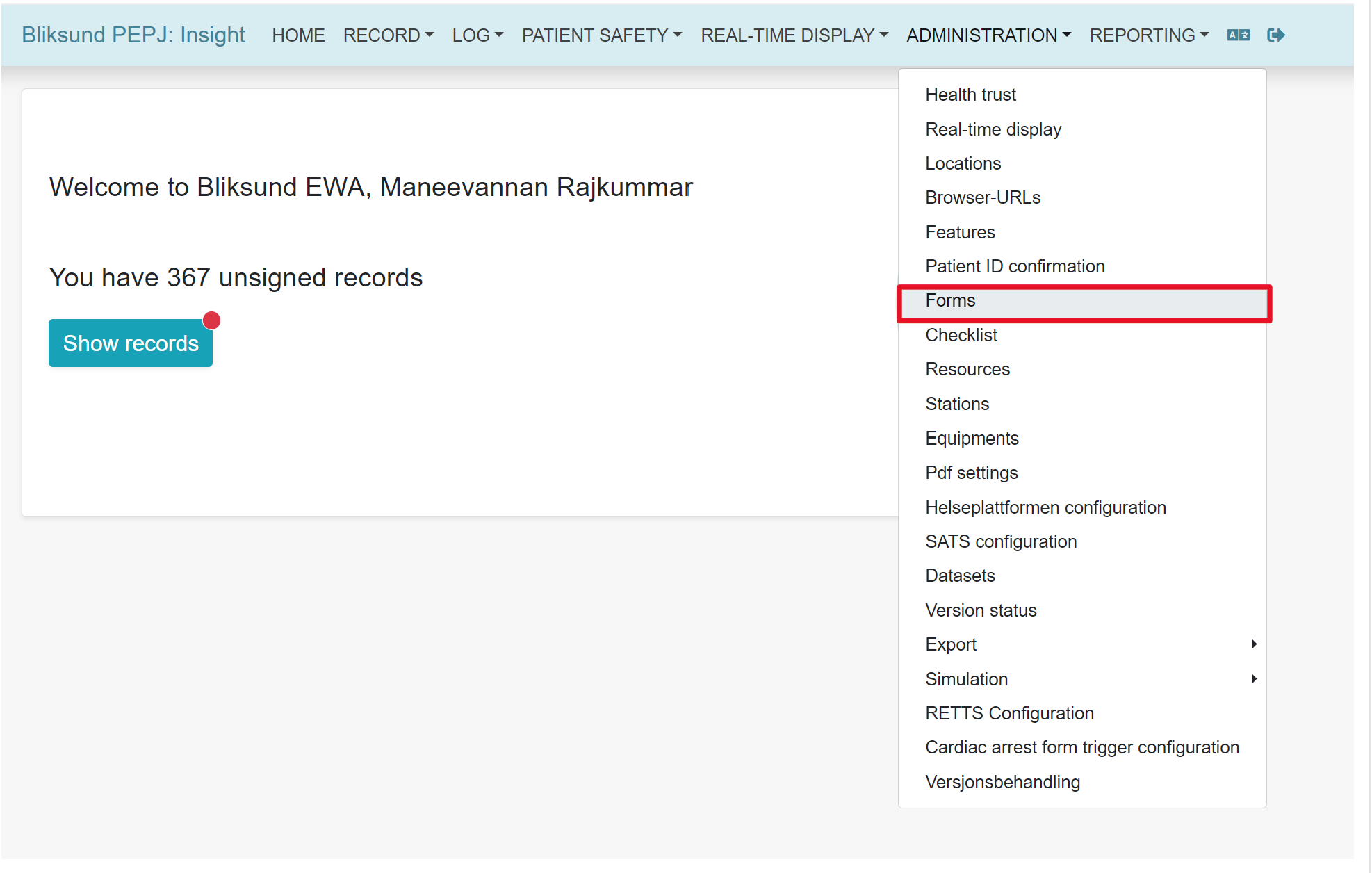Expand the Export submenu
The width and height of the screenshot is (1372, 873).
coord(1082,644)
